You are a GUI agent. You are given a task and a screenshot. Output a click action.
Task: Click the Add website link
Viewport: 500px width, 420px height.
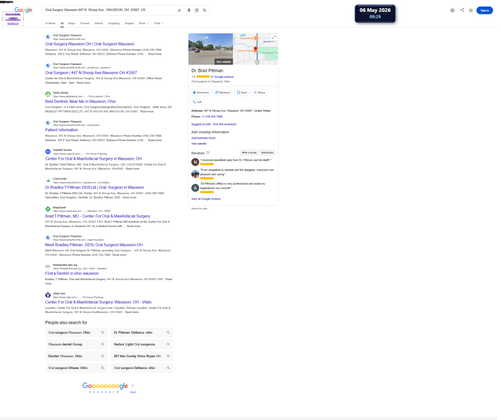(x=199, y=144)
